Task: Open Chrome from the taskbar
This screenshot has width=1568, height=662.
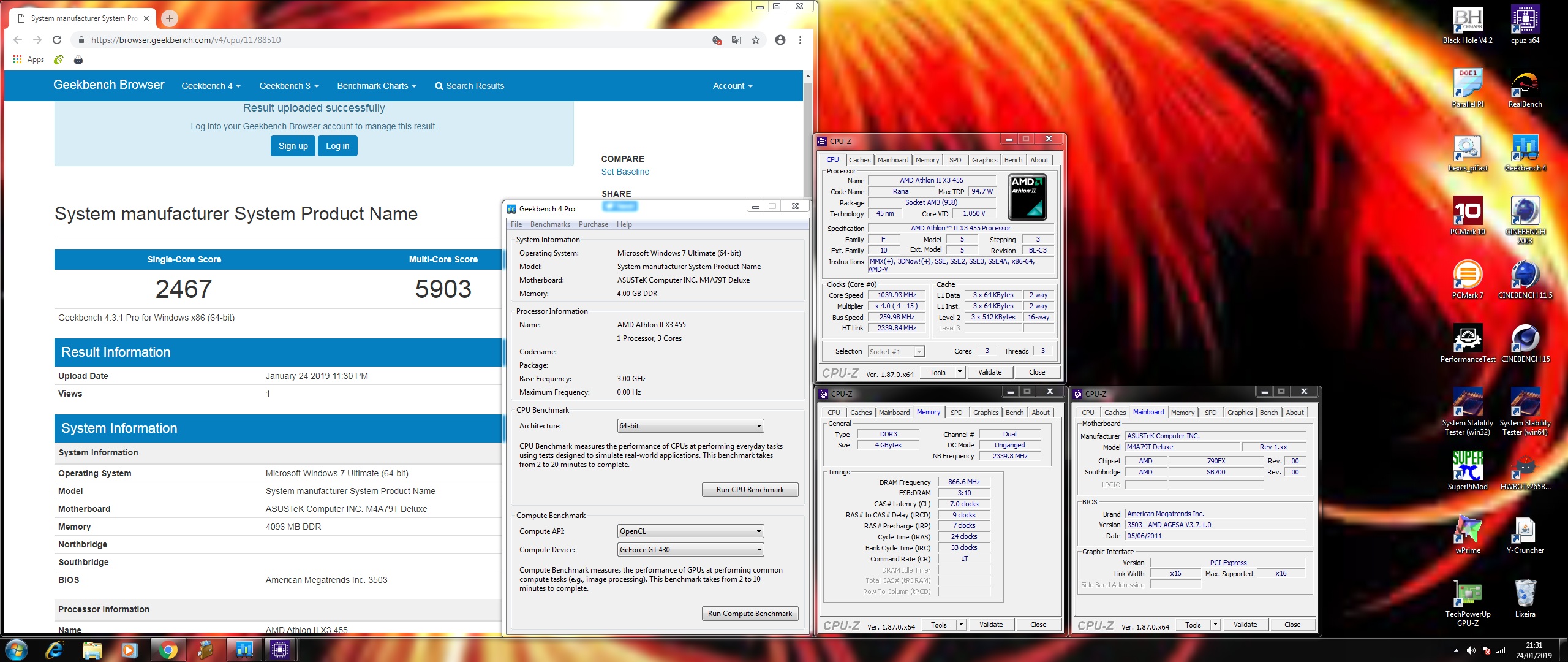Action: [x=167, y=649]
